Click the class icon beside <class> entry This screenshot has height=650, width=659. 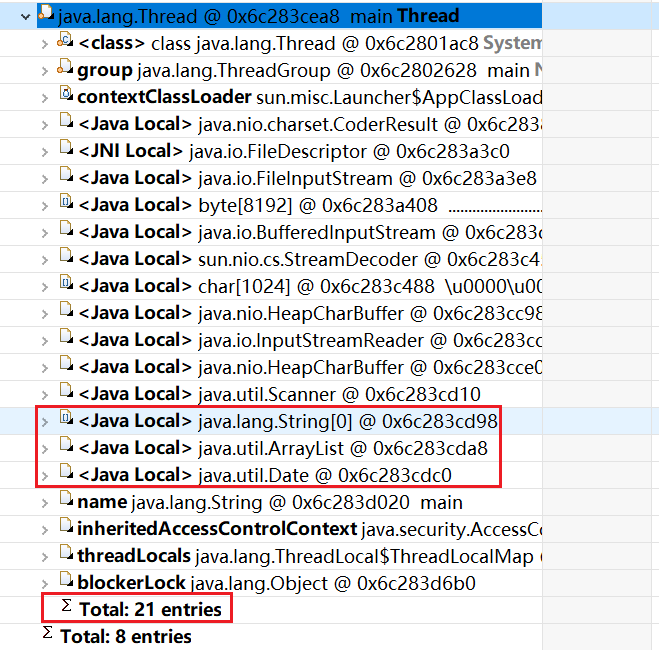[x=65, y=39]
